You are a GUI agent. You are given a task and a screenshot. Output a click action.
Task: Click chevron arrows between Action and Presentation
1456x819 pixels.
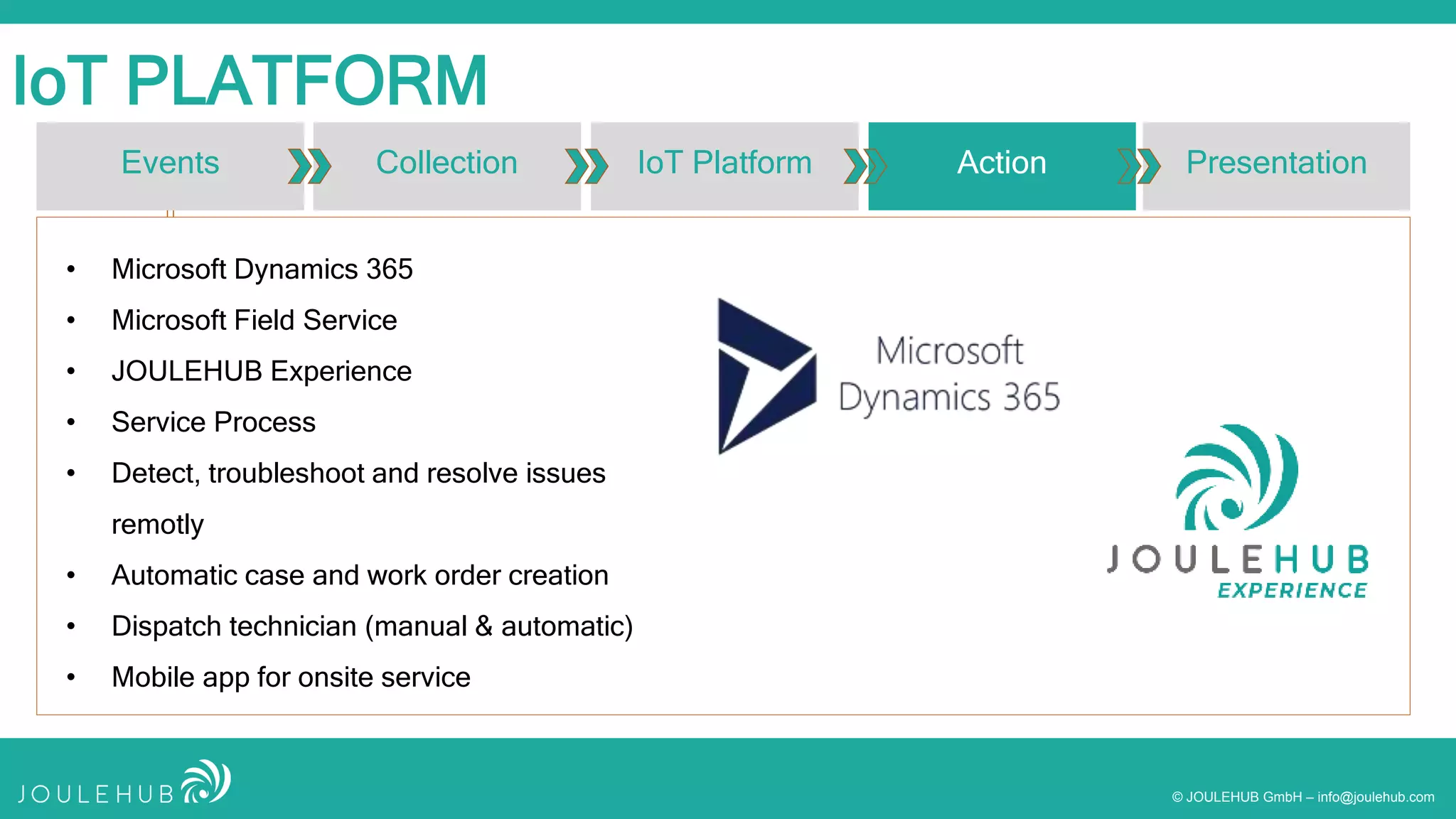1139,166
